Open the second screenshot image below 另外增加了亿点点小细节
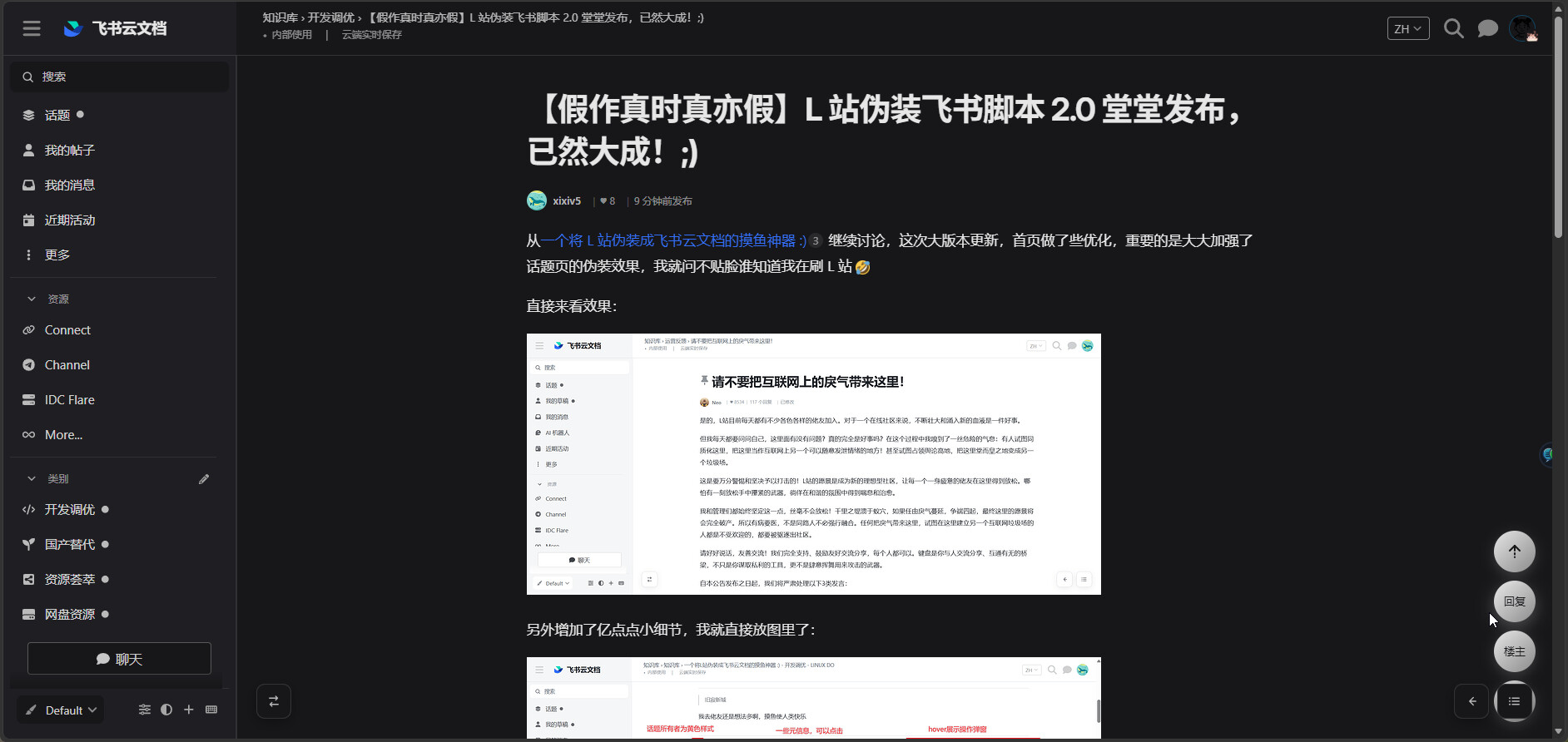This screenshot has height=742, width=1568. tap(814, 698)
